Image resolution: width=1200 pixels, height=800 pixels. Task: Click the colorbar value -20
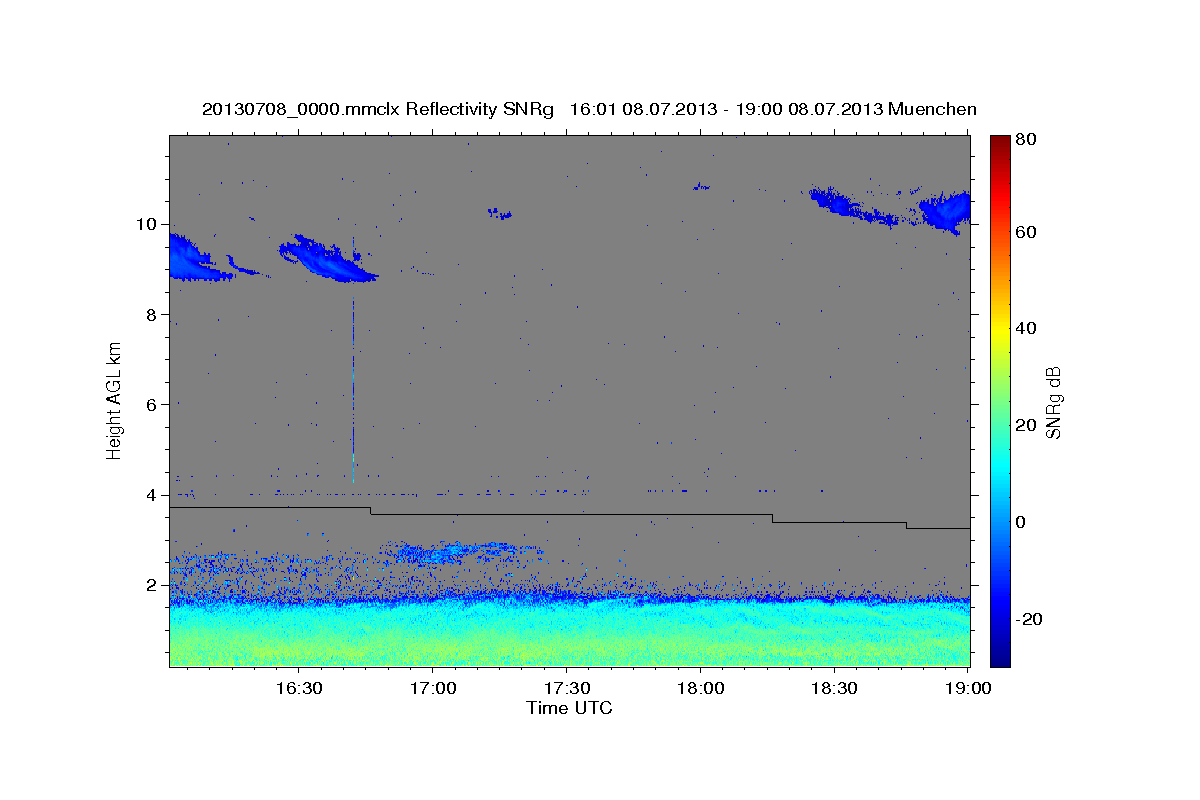tap(1029, 619)
